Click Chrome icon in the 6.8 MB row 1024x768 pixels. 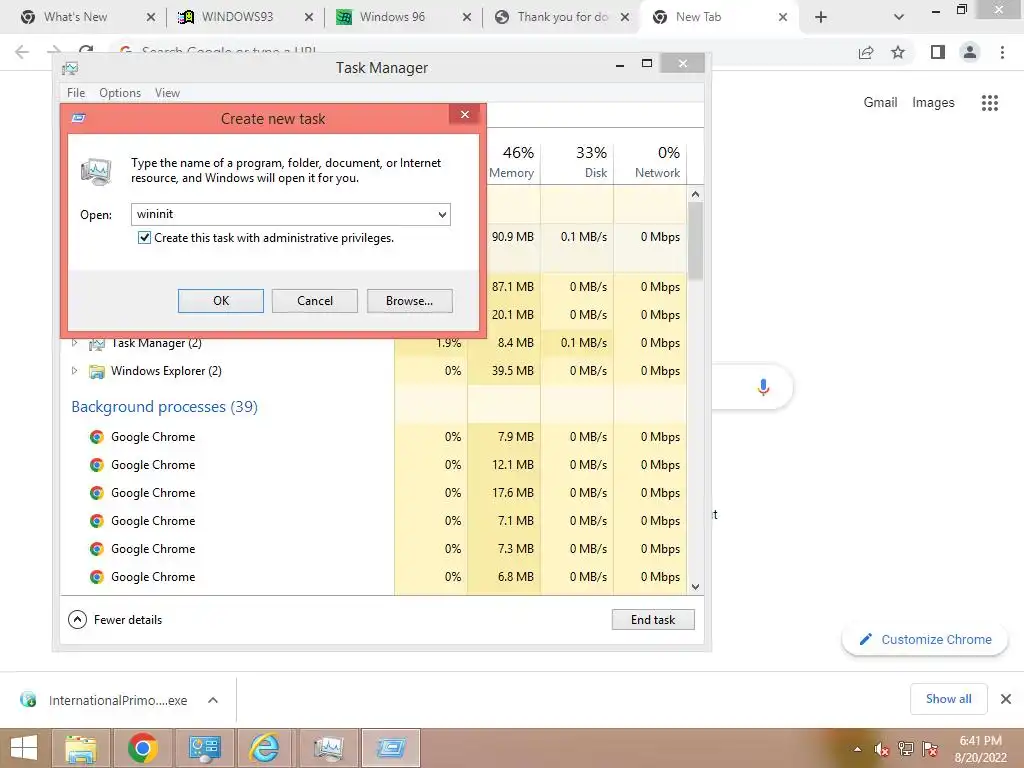[x=97, y=577]
